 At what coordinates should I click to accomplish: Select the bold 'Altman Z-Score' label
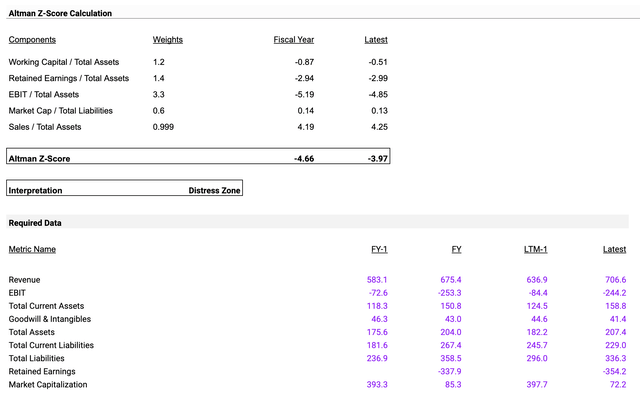pyautogui.click(x=39, y=159)
